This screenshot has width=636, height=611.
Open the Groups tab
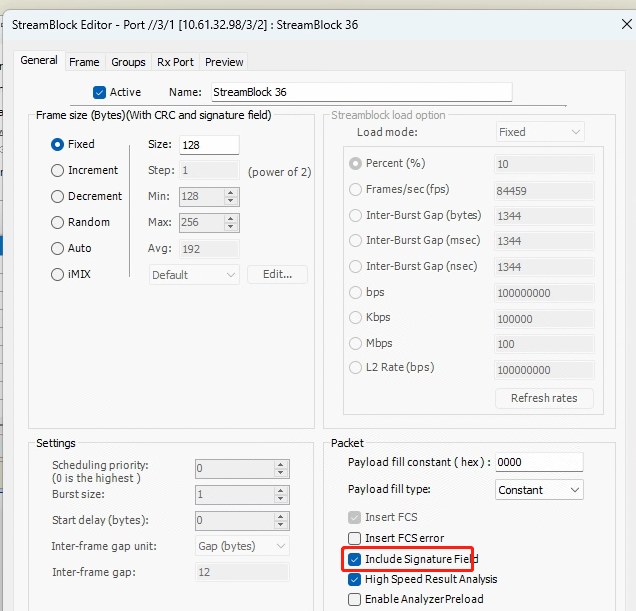coord(128,62)
